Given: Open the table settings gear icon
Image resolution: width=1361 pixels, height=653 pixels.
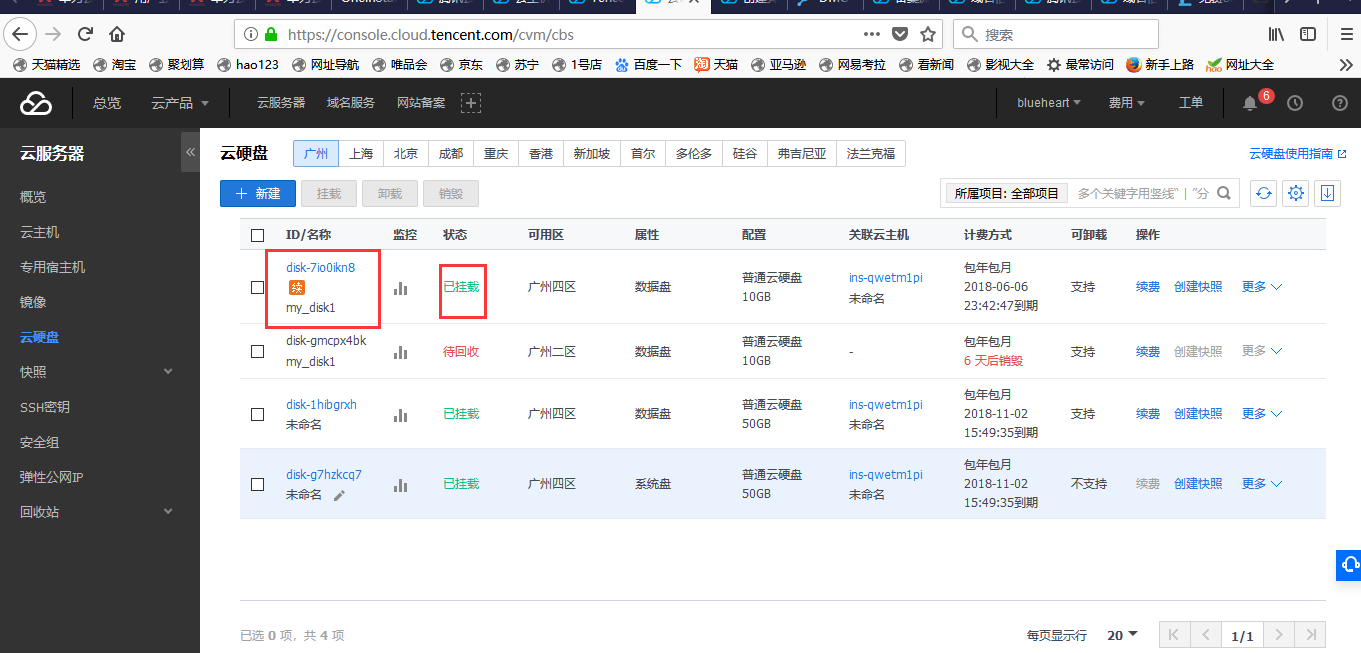Looking at the screenshot, I should (x=1296, y=193).
